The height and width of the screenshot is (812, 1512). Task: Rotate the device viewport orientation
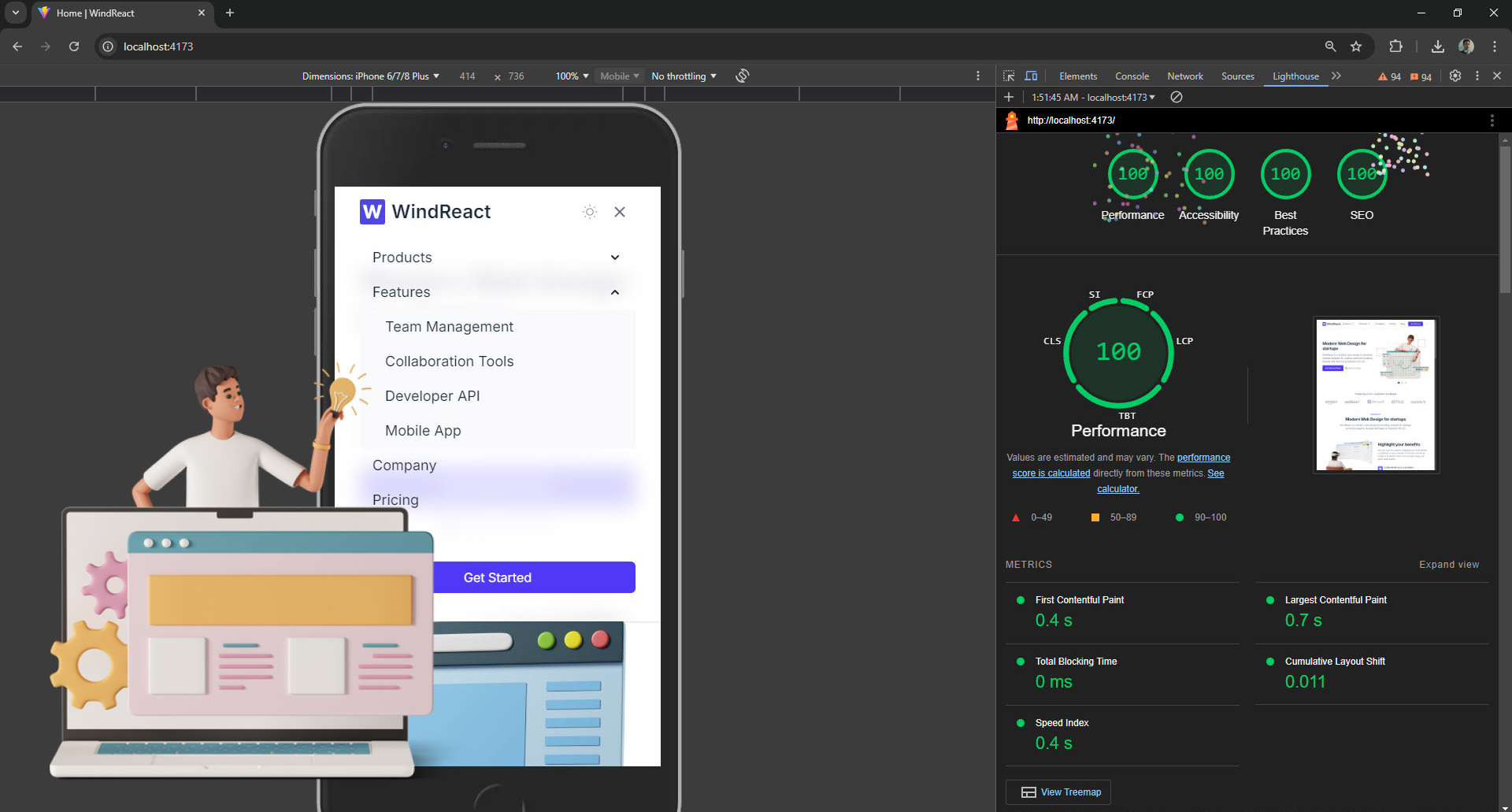pos(742,76)
